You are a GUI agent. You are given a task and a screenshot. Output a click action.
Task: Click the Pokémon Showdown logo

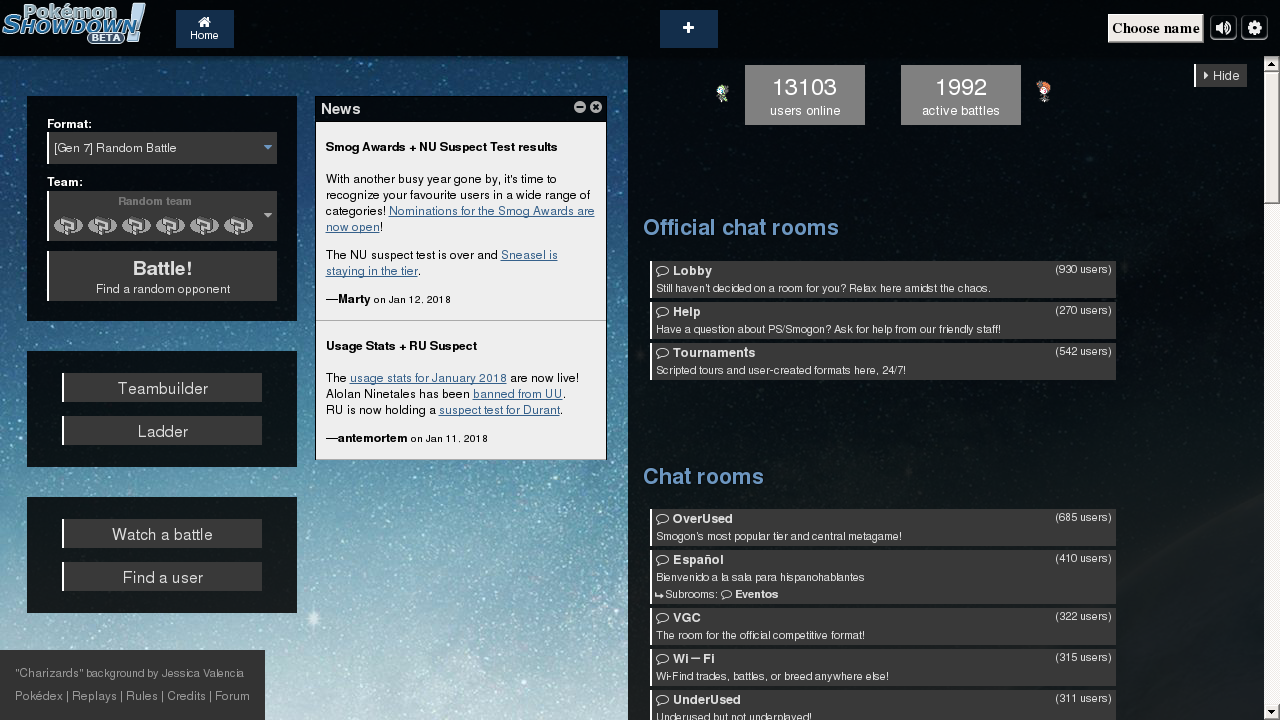pos(74,24)
